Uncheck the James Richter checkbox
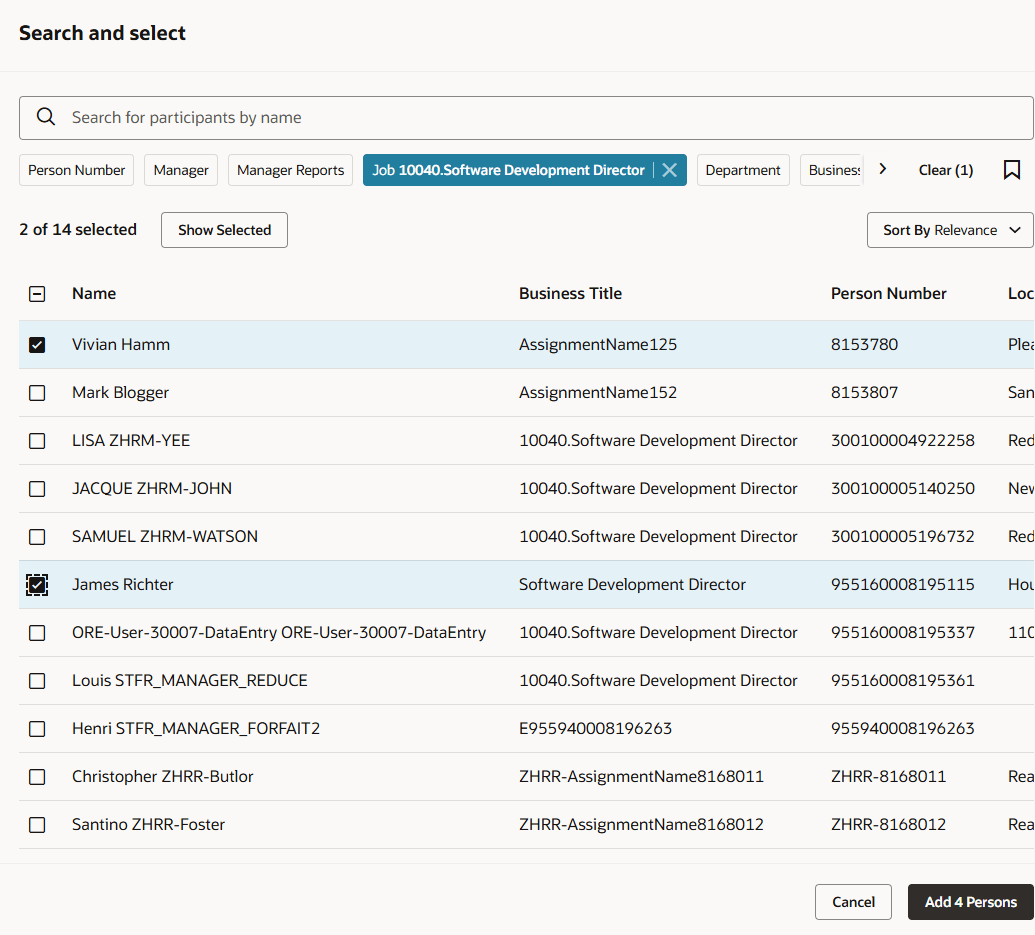Screen dimensions: 1035x935 point(37,585)
